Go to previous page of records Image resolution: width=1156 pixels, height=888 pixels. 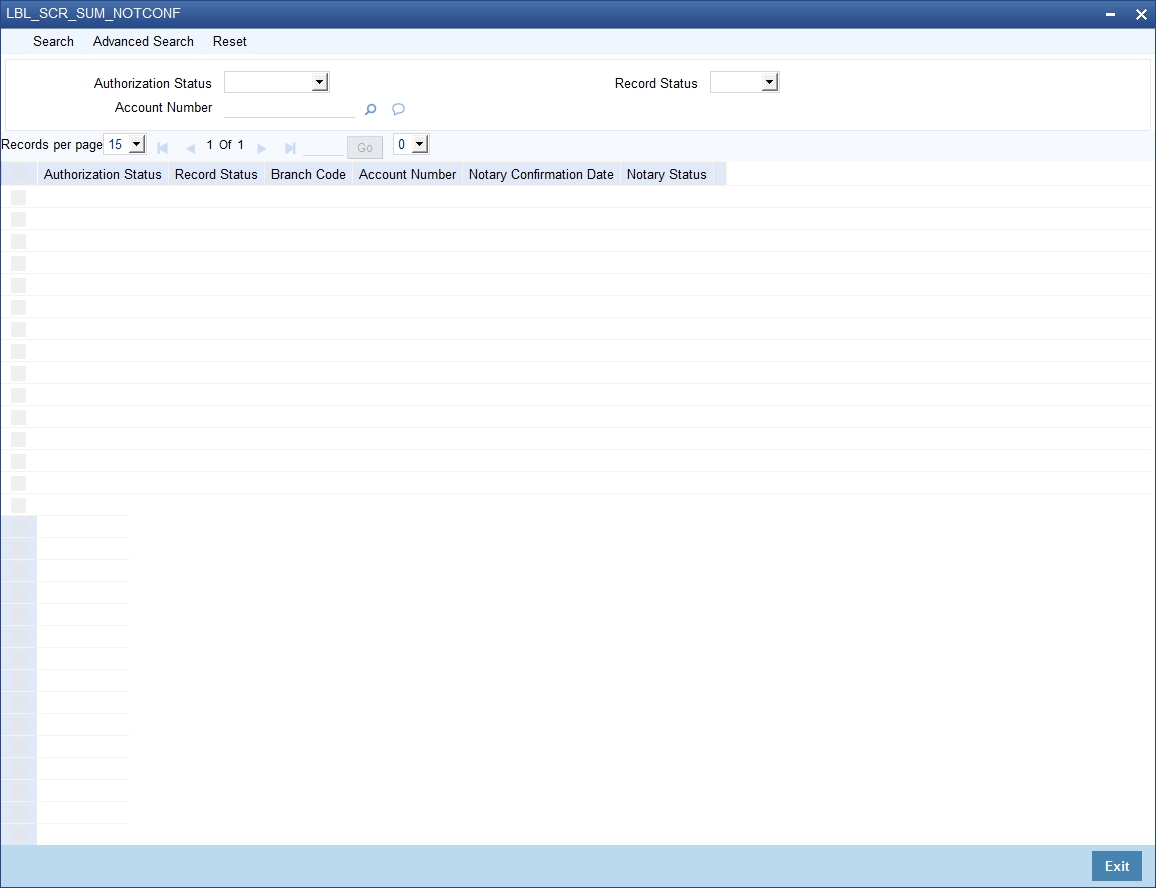pos(190,148)
